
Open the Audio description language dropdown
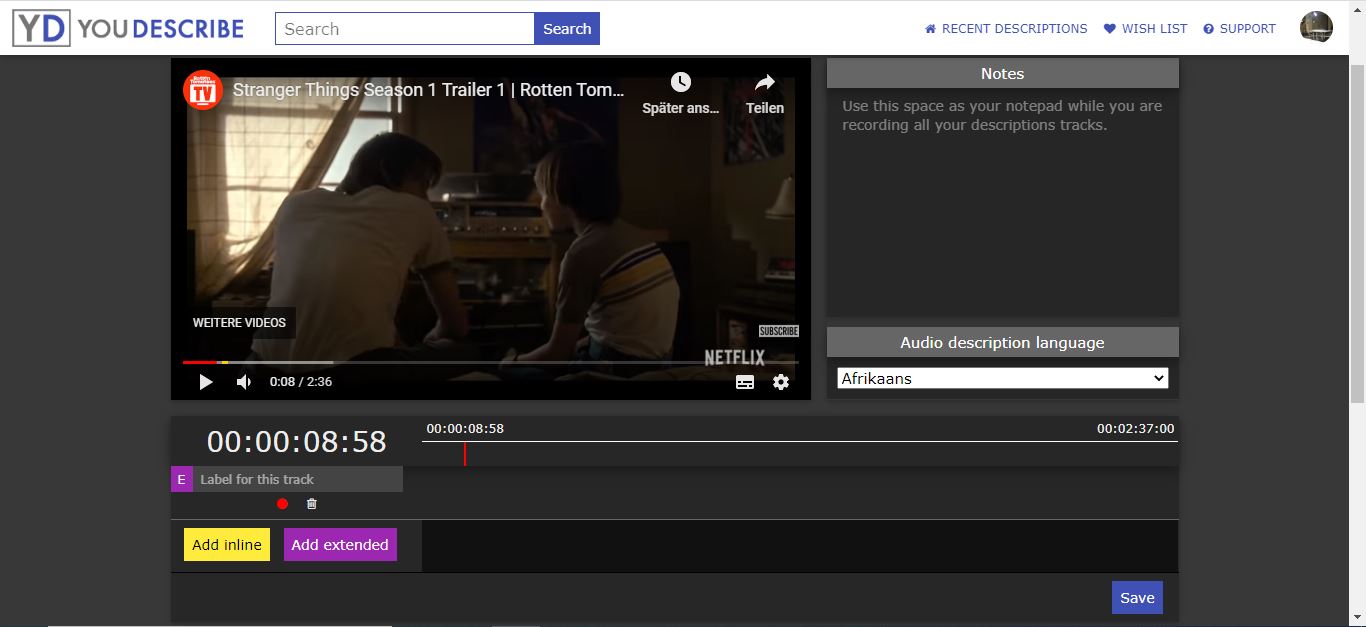click(1002, 378)
